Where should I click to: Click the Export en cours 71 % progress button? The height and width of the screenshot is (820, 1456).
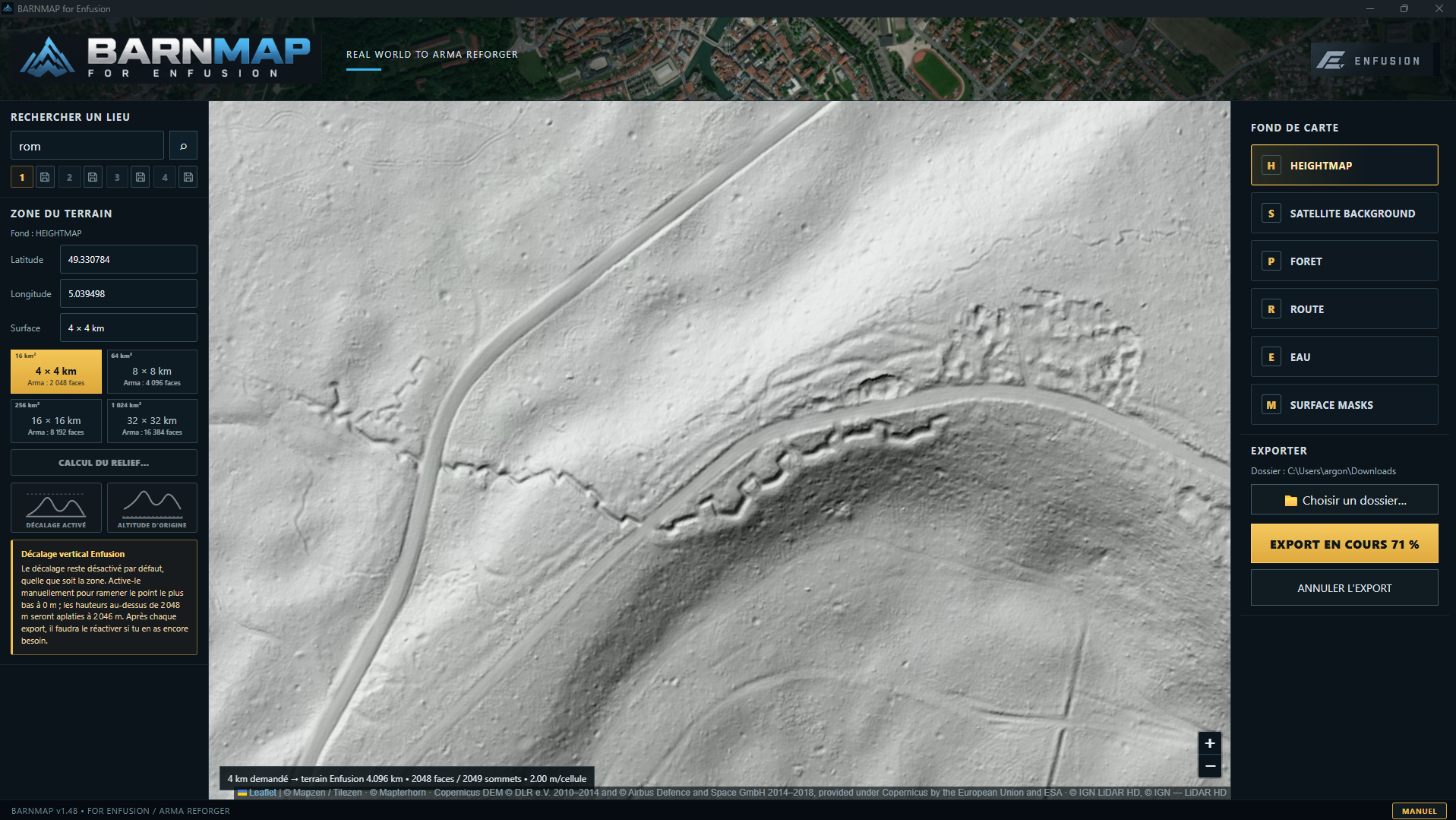[x=1344, y=544]
